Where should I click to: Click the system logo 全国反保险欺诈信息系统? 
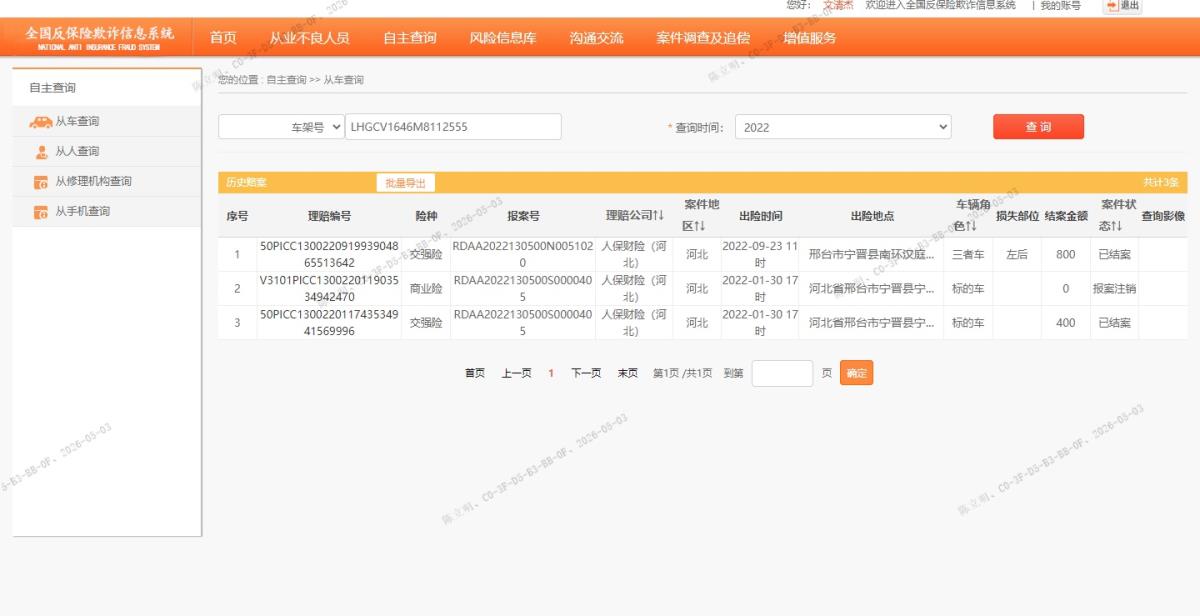click(99, 37)
